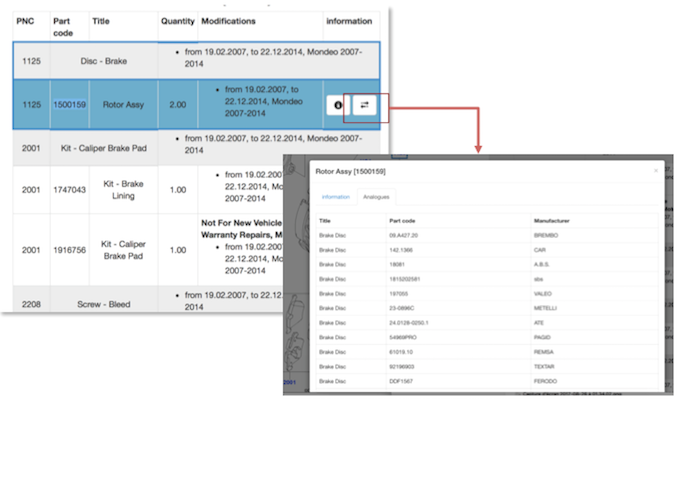700x483 pixels.
Task: Click the Part code column header
Action: point(63,27)
